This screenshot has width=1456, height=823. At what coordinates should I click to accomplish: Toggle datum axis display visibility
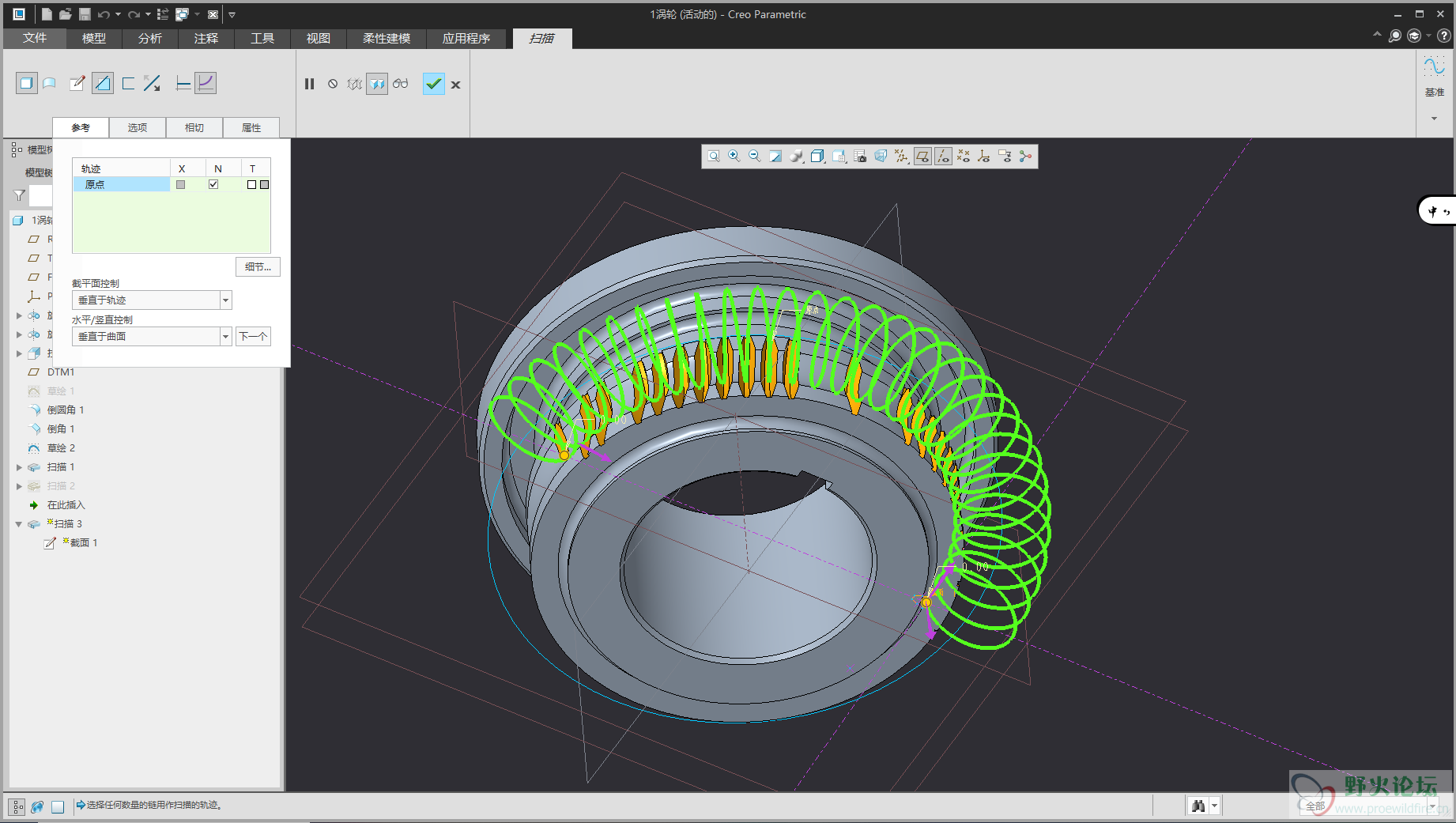click(943, 157)
